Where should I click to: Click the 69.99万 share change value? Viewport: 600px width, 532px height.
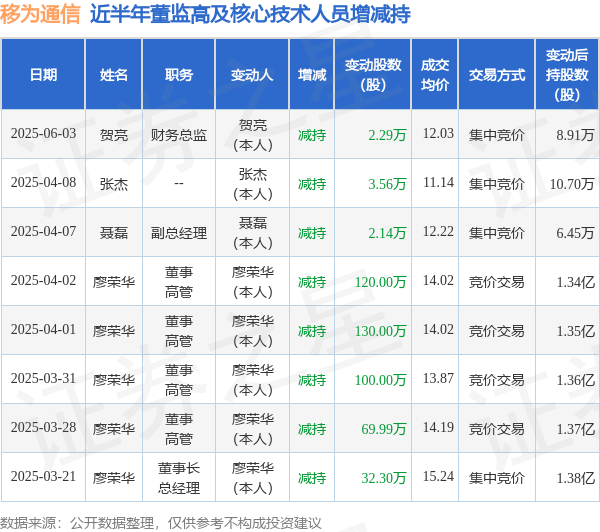(x=384, y=429)
